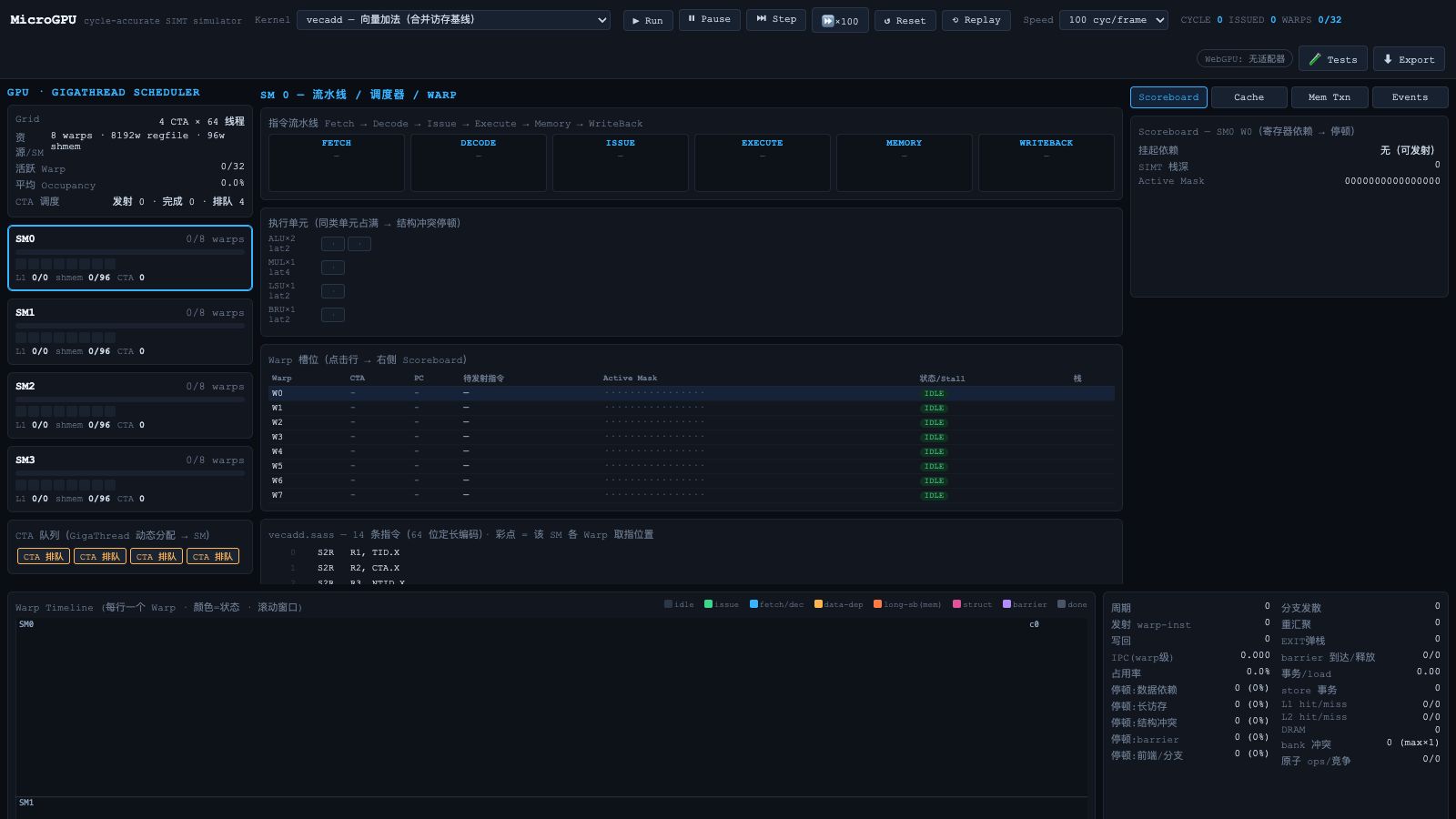Click the IDLE badge on row W7
Image resolution: width=1456 pixels, height=819 pixels.
934,496
